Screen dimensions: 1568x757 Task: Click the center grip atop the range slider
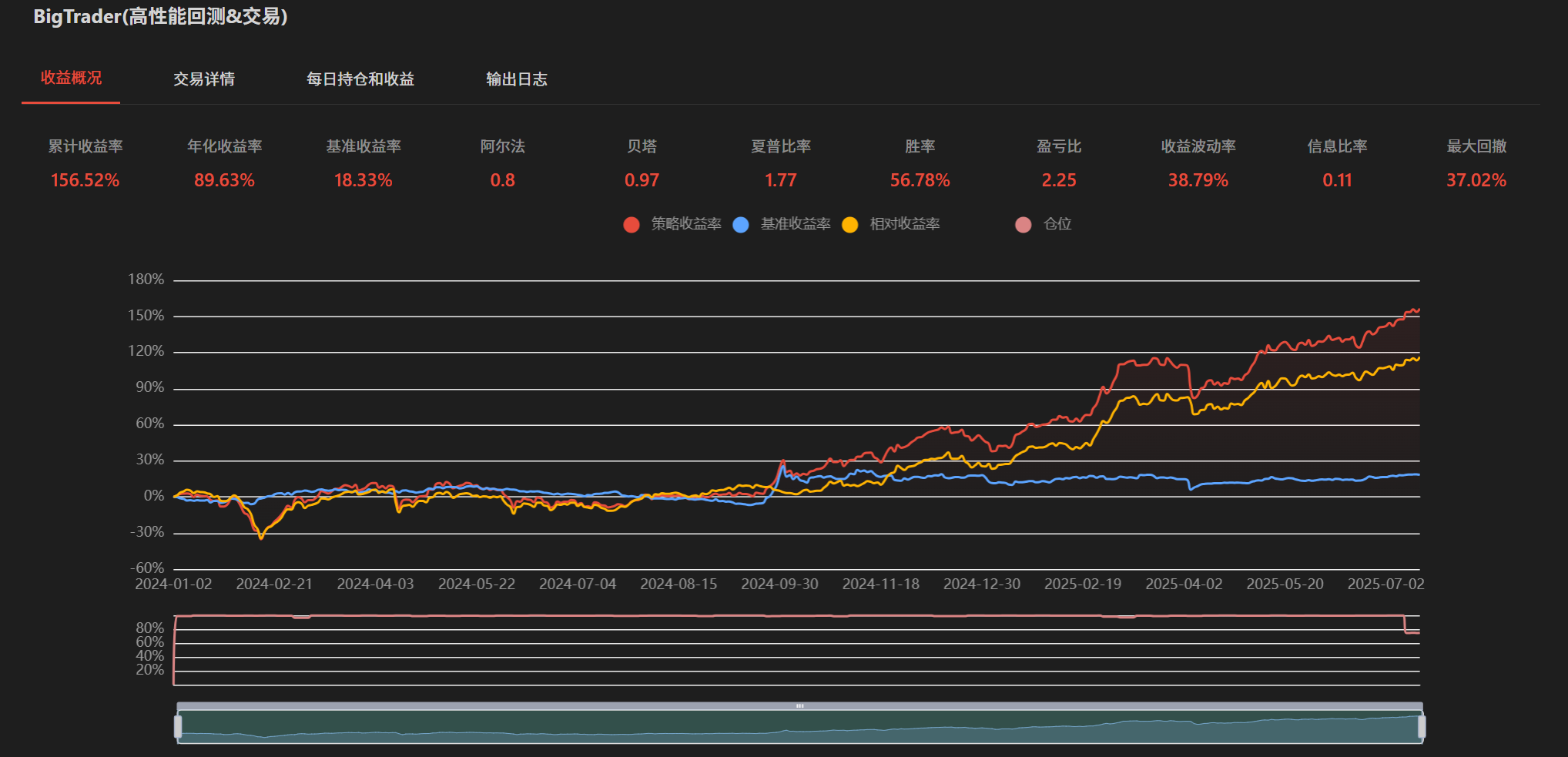tap(799, 705)
